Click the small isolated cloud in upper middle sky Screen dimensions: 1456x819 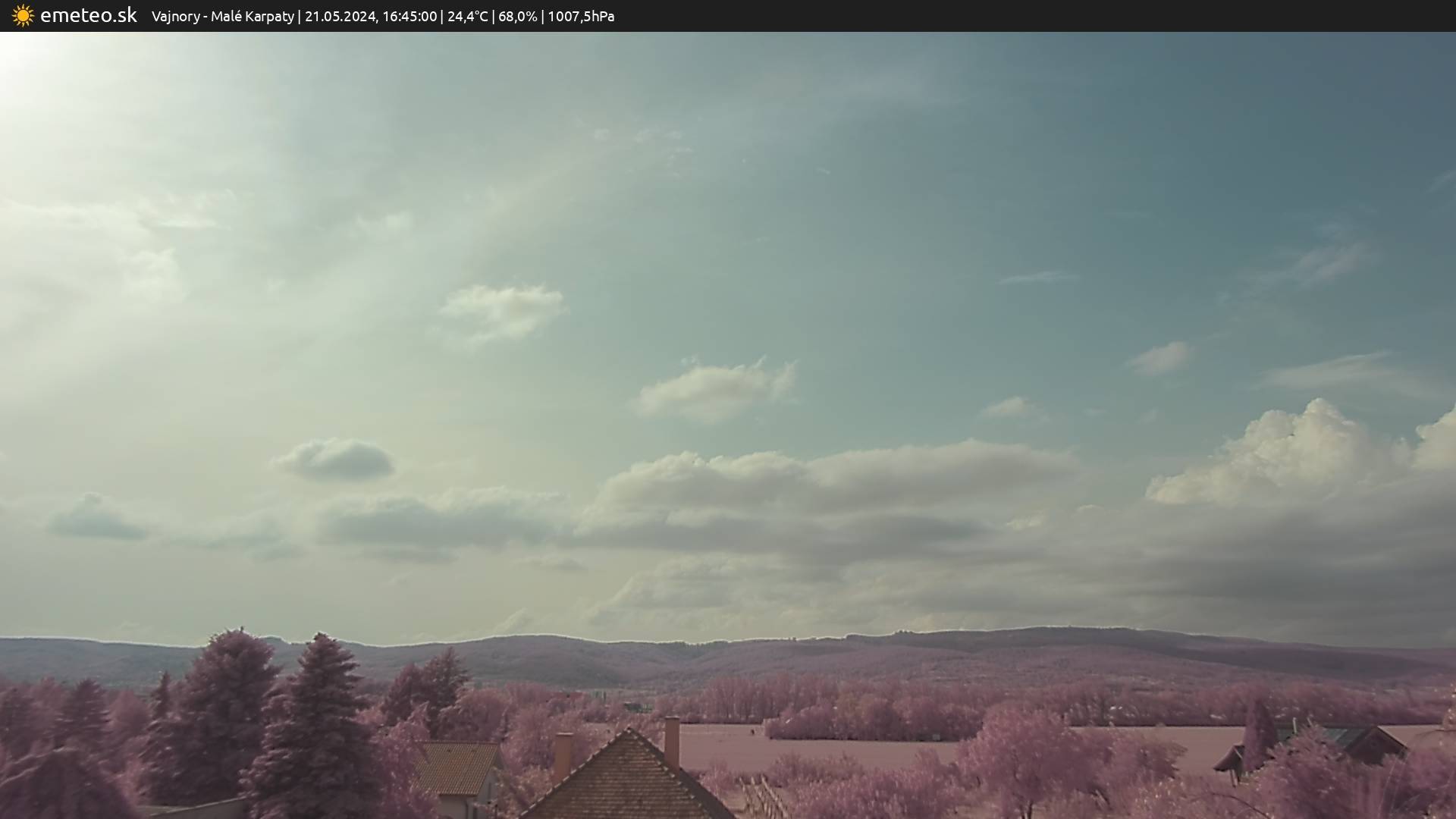click(502, 309)
